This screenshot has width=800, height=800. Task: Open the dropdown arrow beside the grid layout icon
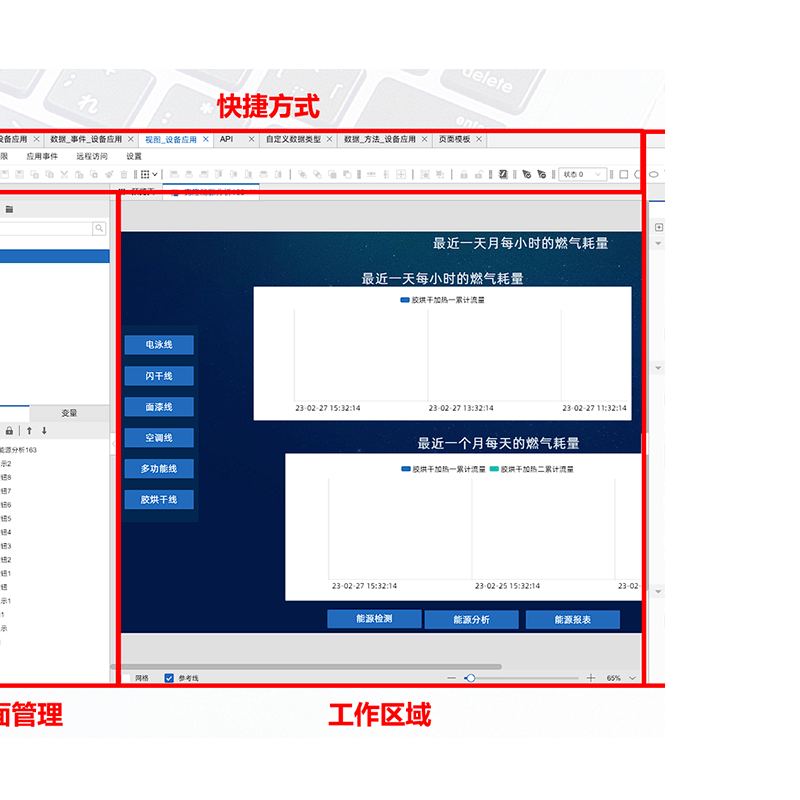tap(155, 174)
